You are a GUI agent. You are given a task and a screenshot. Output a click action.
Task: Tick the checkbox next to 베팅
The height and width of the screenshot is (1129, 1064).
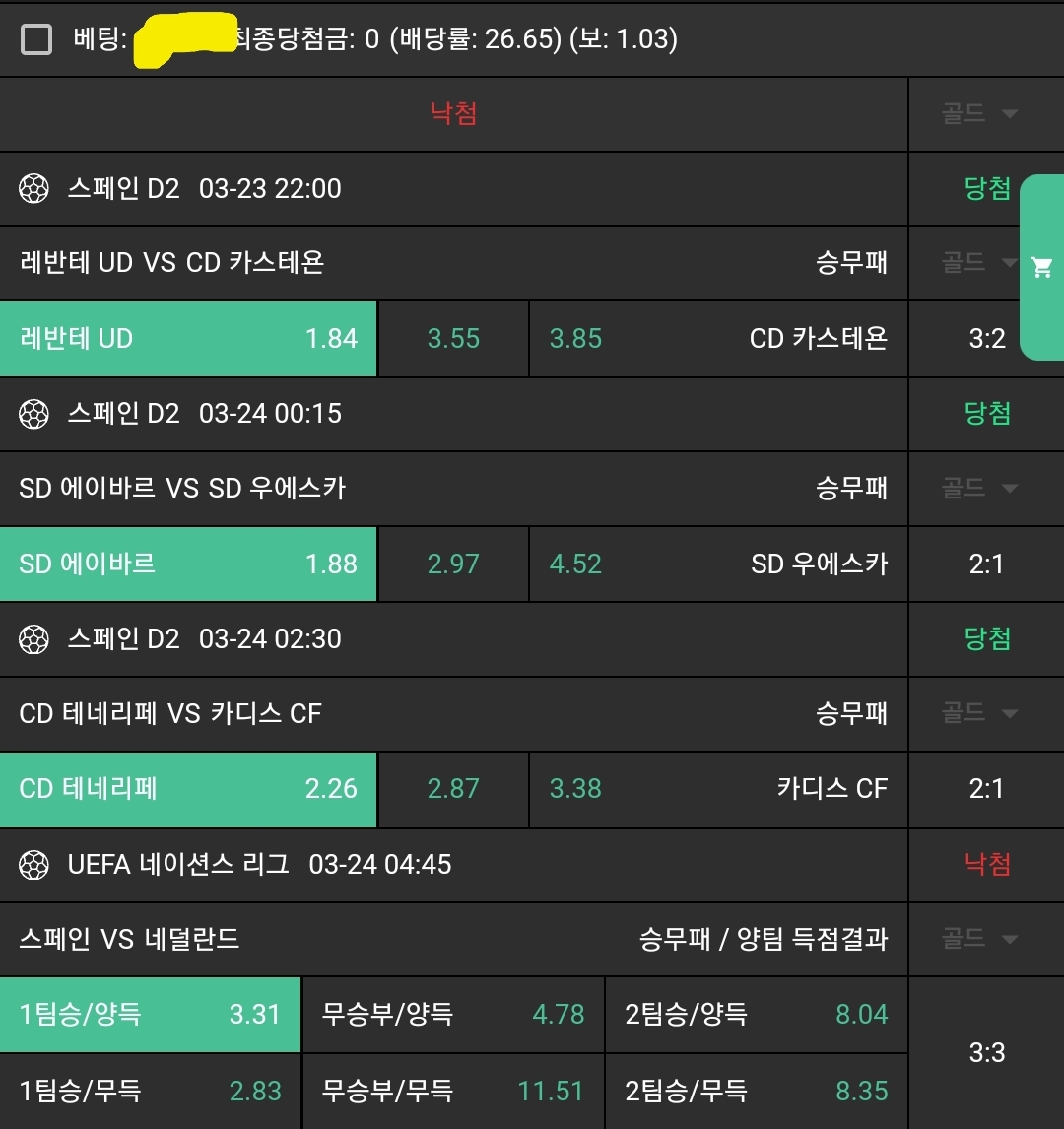37,39
